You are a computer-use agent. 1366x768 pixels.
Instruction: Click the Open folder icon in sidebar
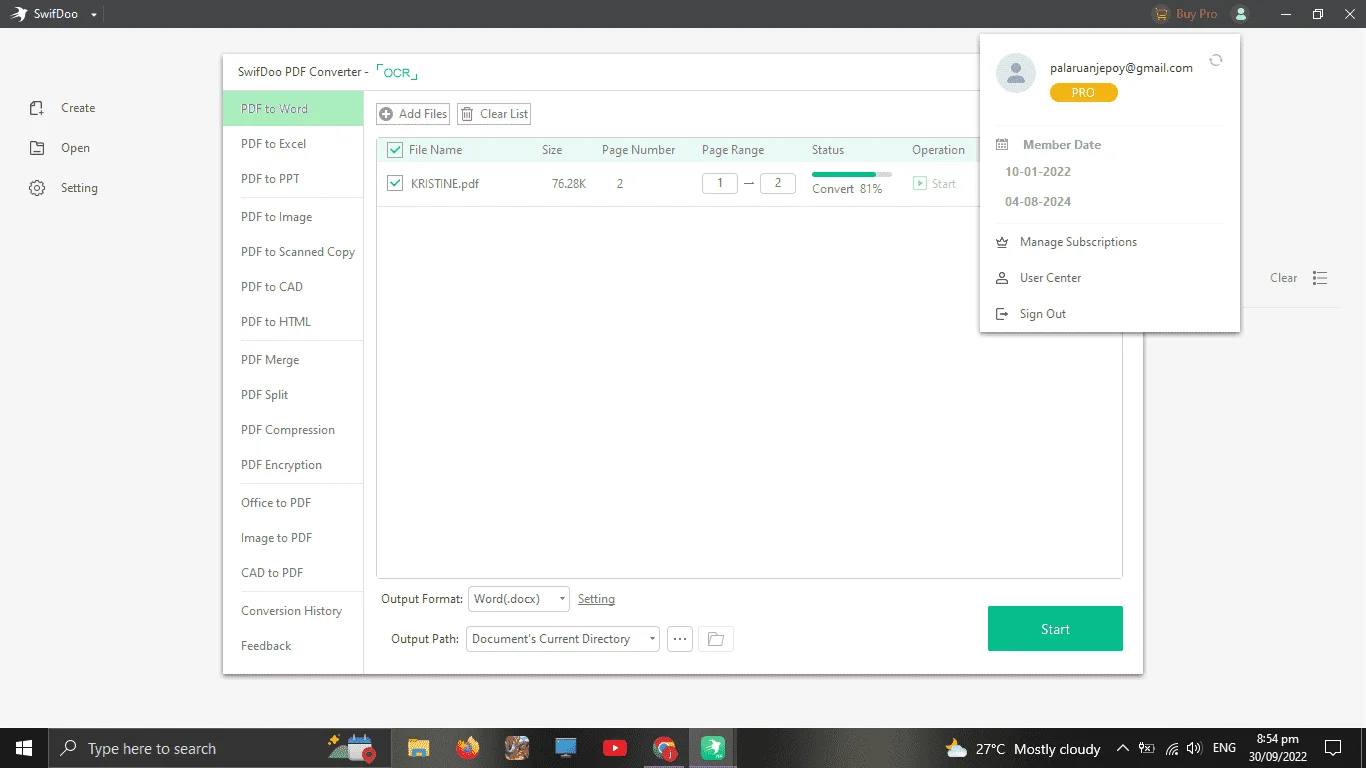(37, 148)
